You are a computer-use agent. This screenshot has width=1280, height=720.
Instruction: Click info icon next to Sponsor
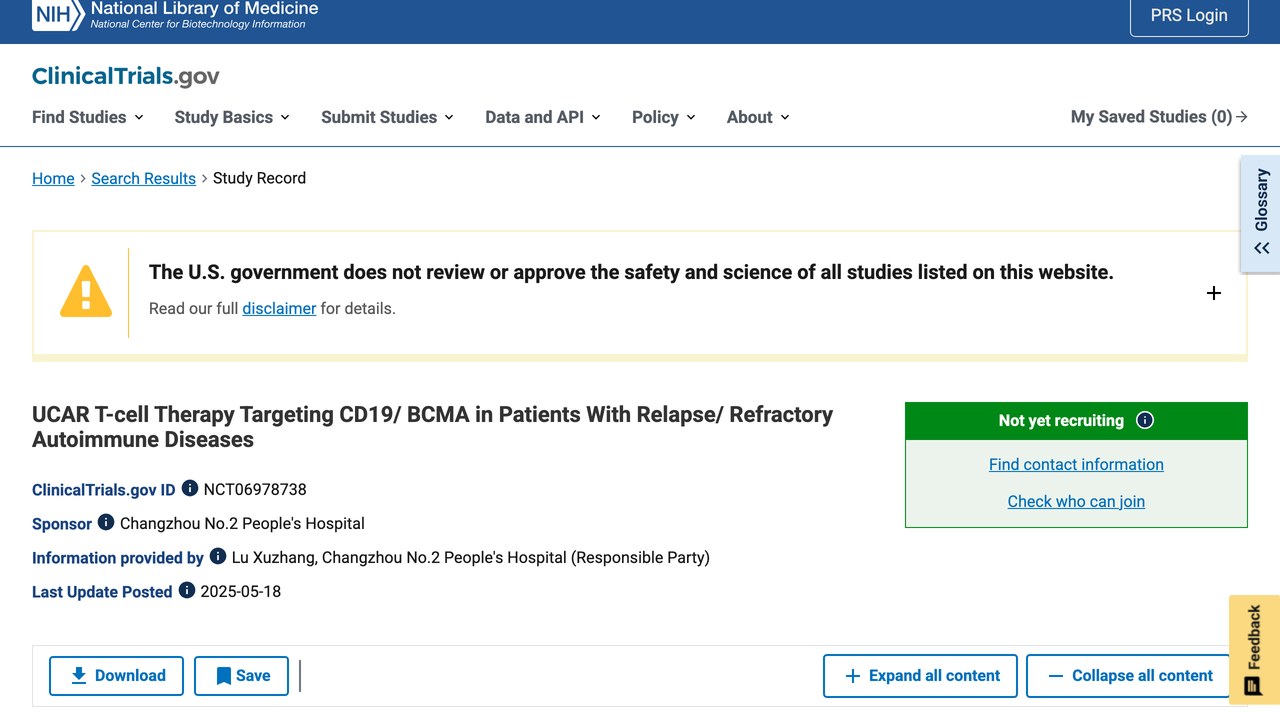(x=106, y=523)
